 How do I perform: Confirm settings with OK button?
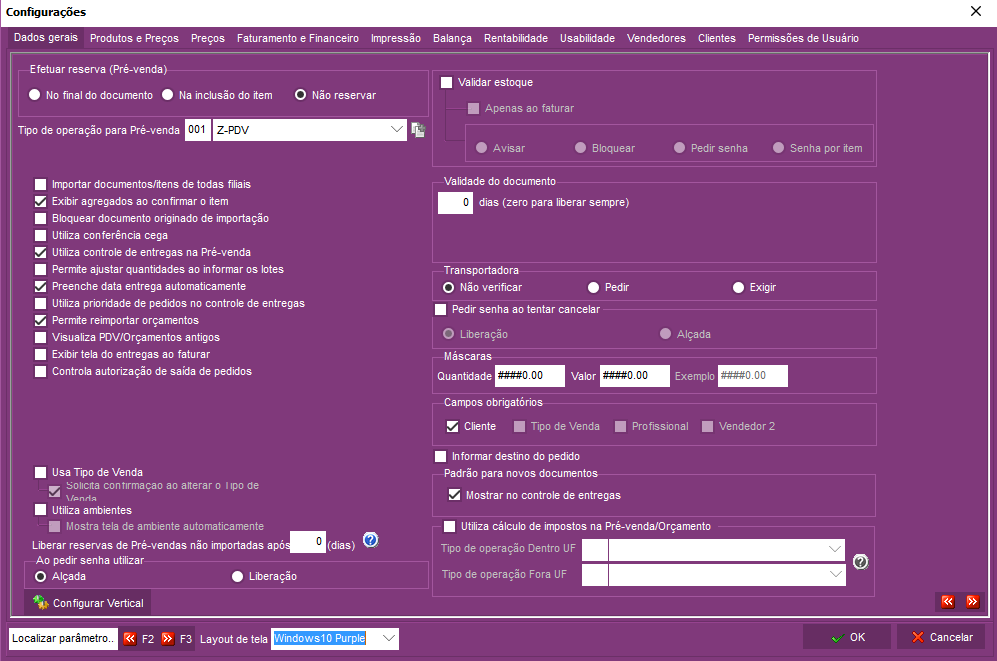coord(847,637)
